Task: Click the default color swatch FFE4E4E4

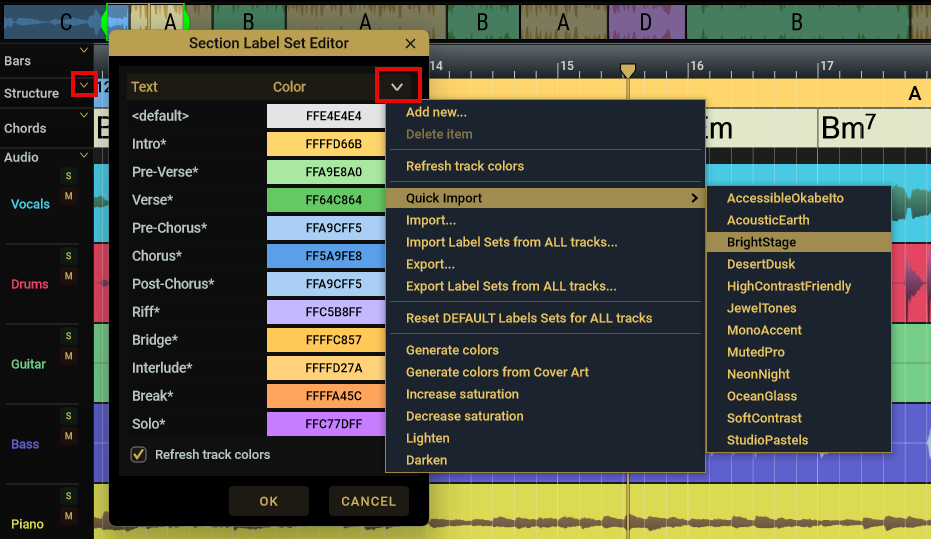Action: (326, 116)
